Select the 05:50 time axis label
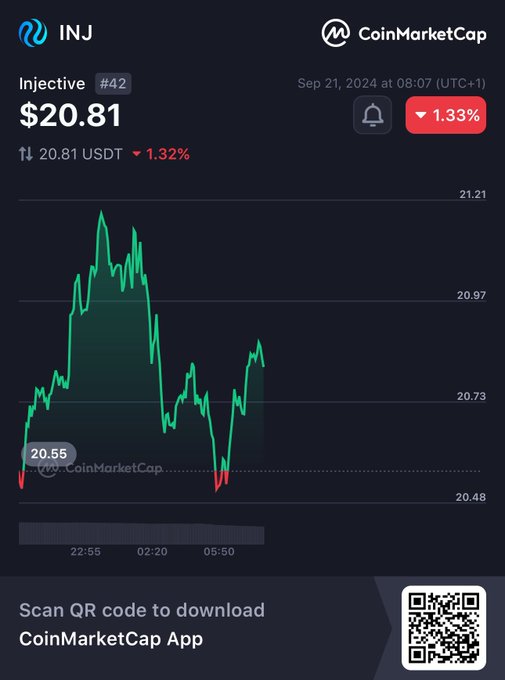Viewport: 505px width, 680px height. (219, 552)
